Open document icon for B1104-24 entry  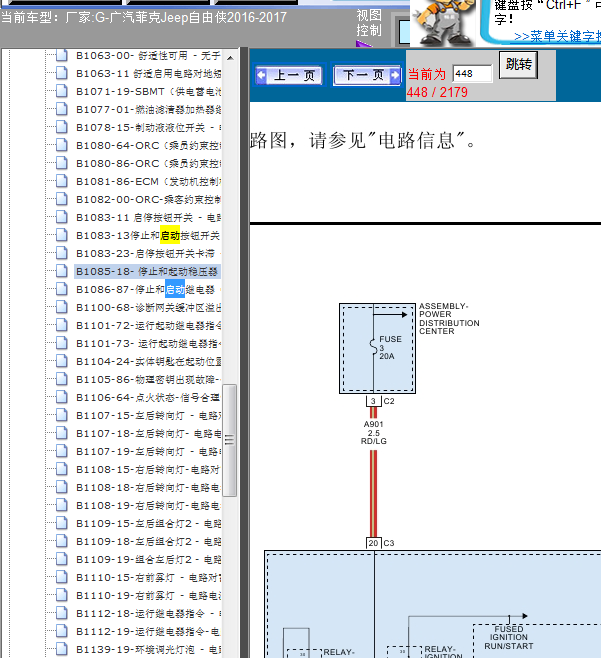(x=62, y=361)
